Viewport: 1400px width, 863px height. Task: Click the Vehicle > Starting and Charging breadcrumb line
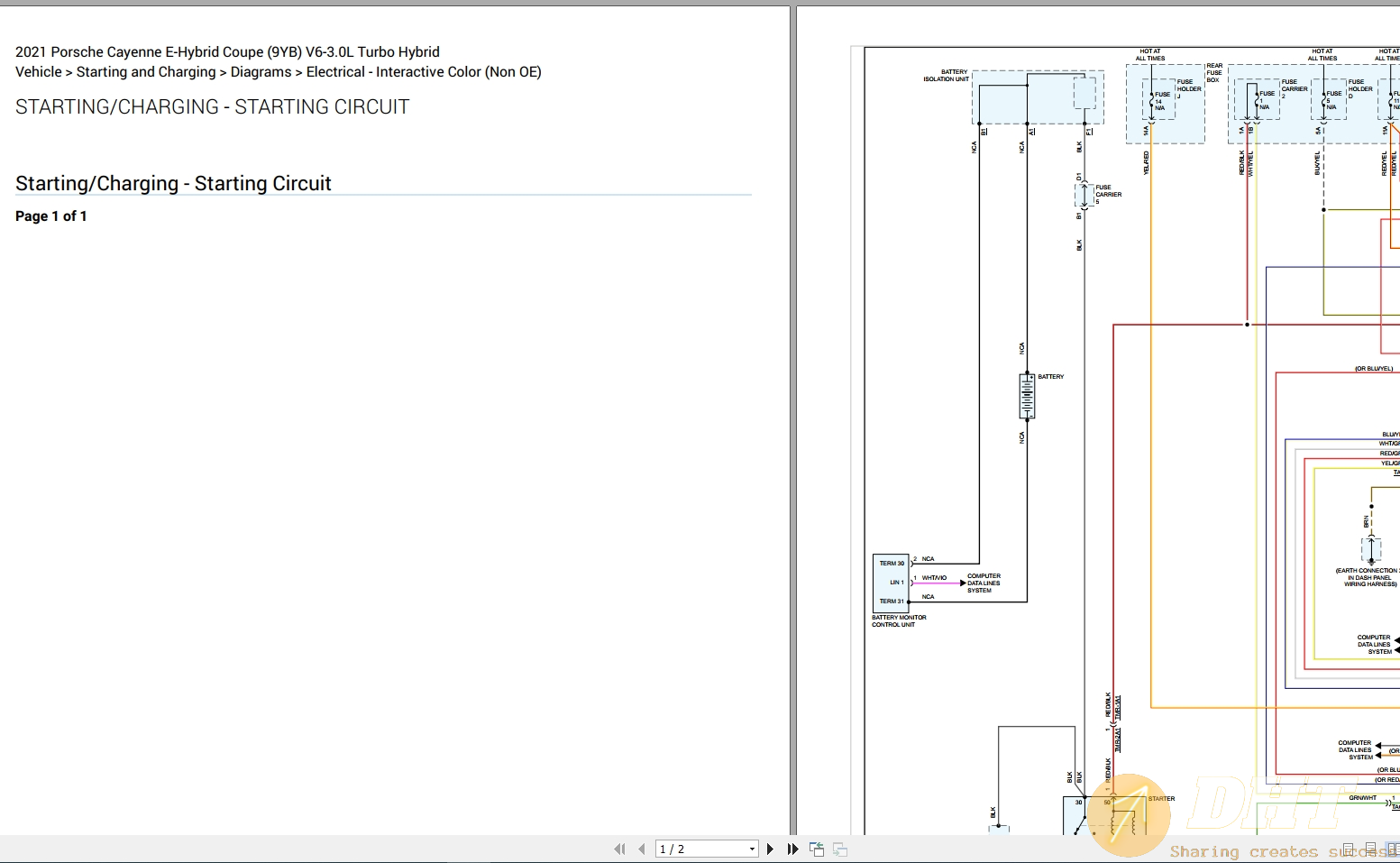pos(279,72)
